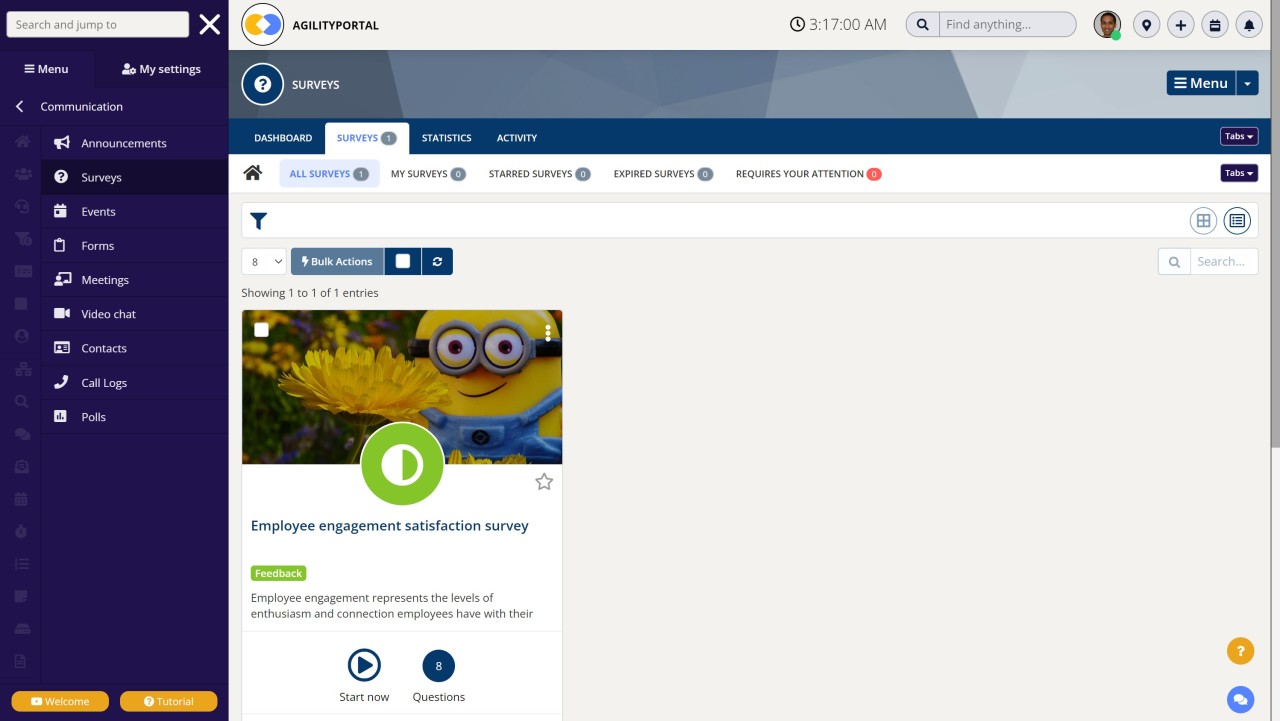Star the Employee engagement satisfaction survey

pos(544,481)
